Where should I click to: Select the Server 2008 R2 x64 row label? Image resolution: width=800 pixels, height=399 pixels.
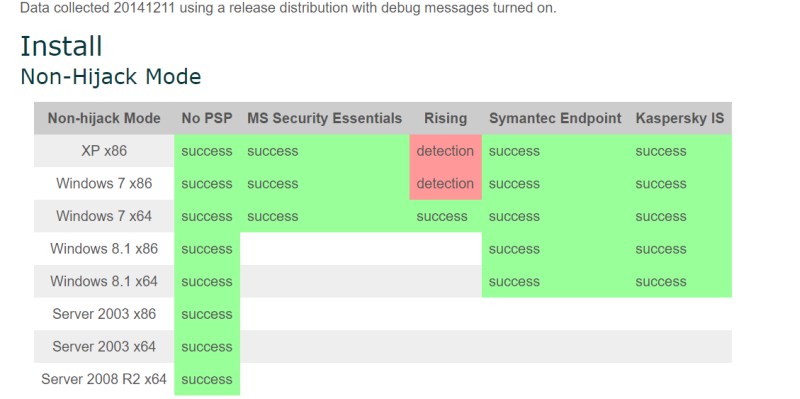[x=104, y=379]
